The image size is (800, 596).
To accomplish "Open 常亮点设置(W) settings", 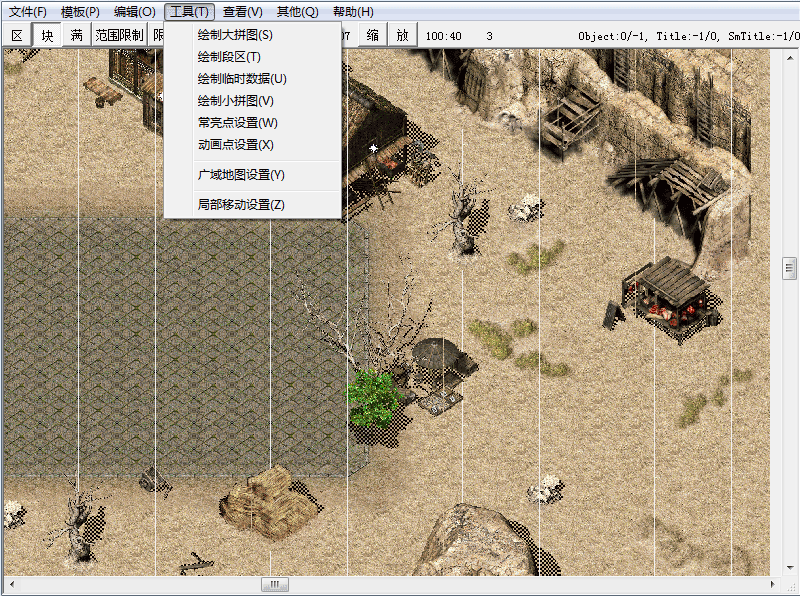I will (x=253, y=122).
